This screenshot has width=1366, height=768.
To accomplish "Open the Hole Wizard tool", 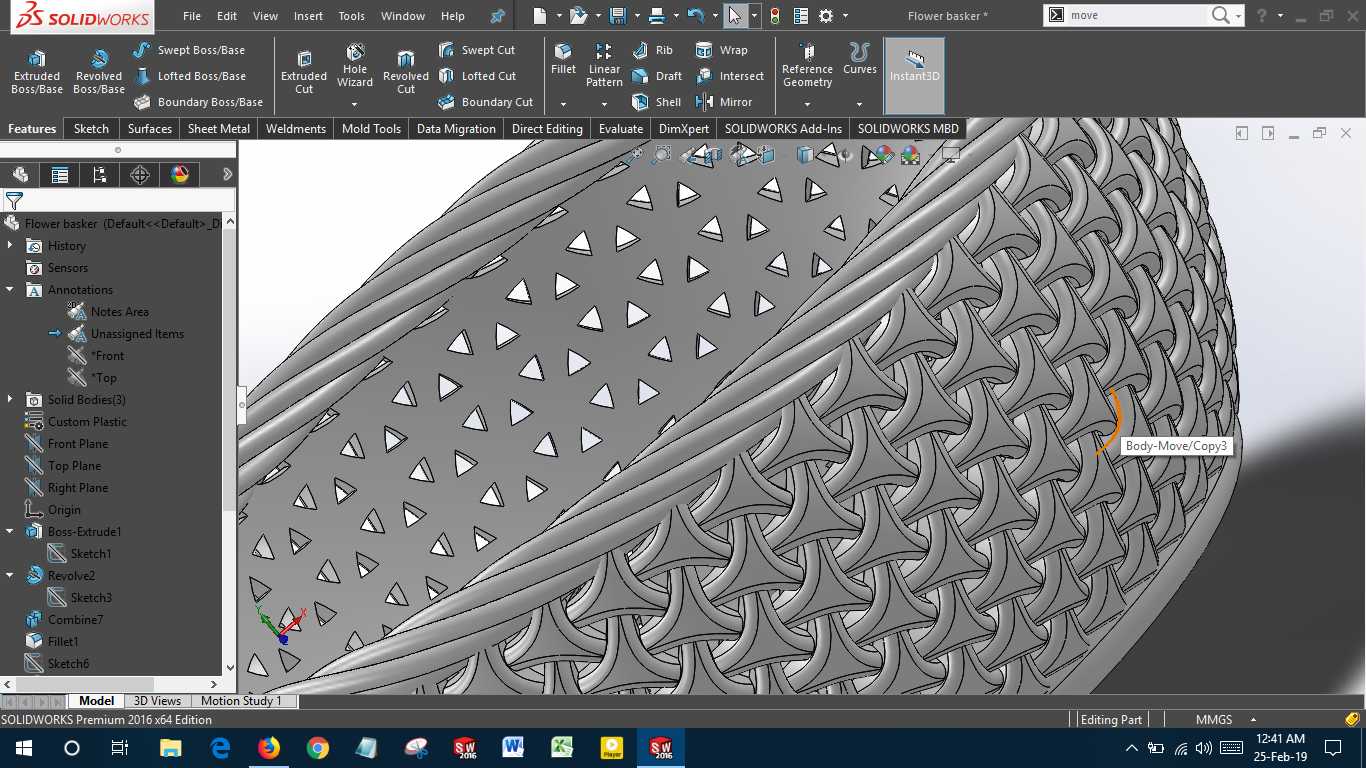I will coord(355,66).
